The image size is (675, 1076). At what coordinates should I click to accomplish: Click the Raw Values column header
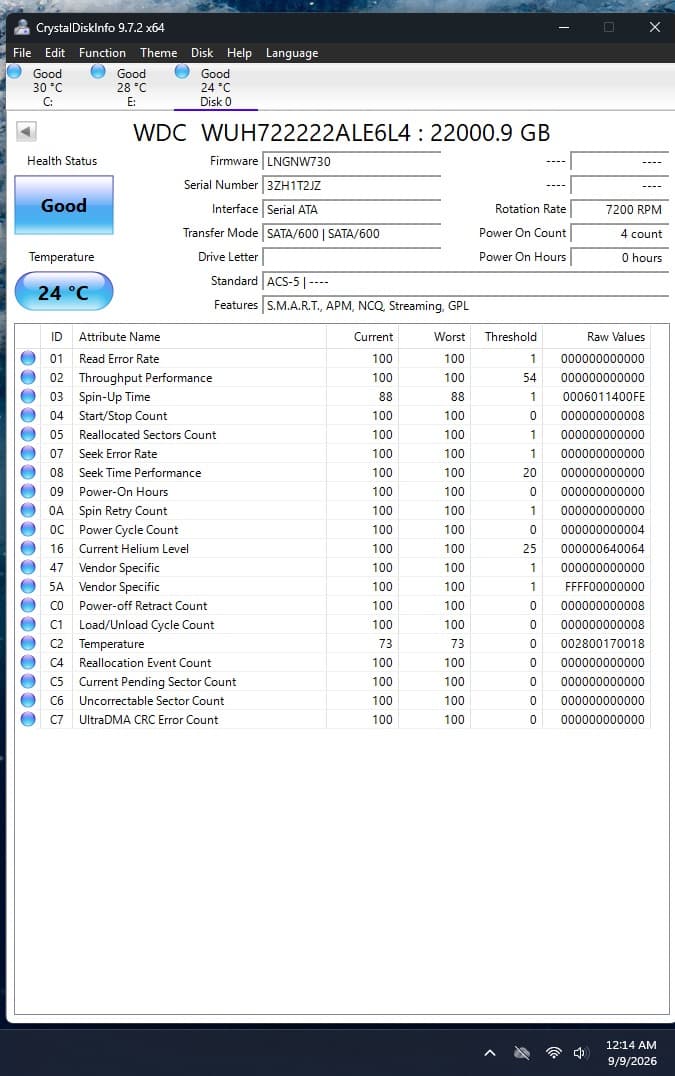pyautogui.click(x=596, y=337)
